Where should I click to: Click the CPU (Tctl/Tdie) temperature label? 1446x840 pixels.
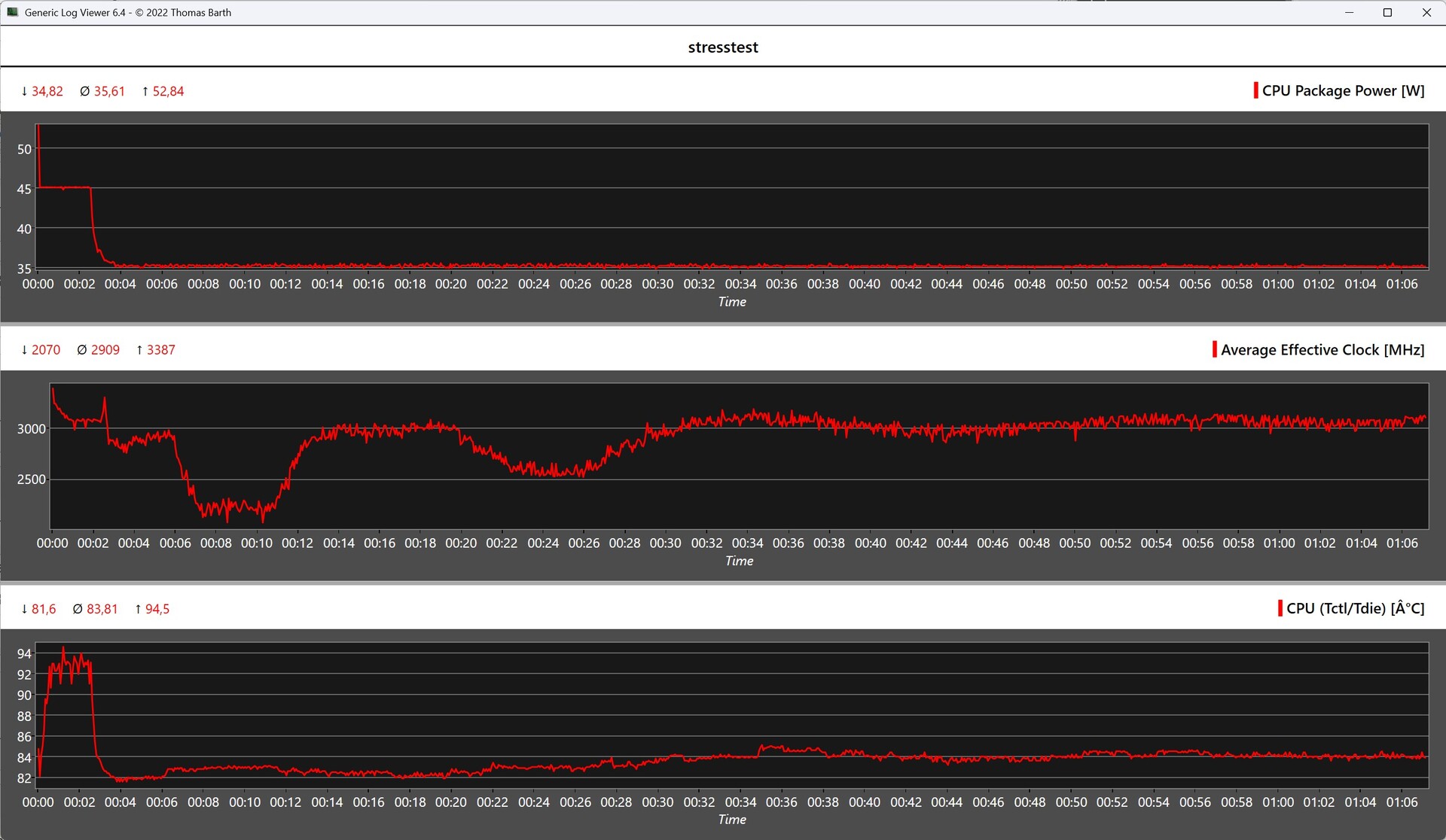click(x=1355, y=609)
